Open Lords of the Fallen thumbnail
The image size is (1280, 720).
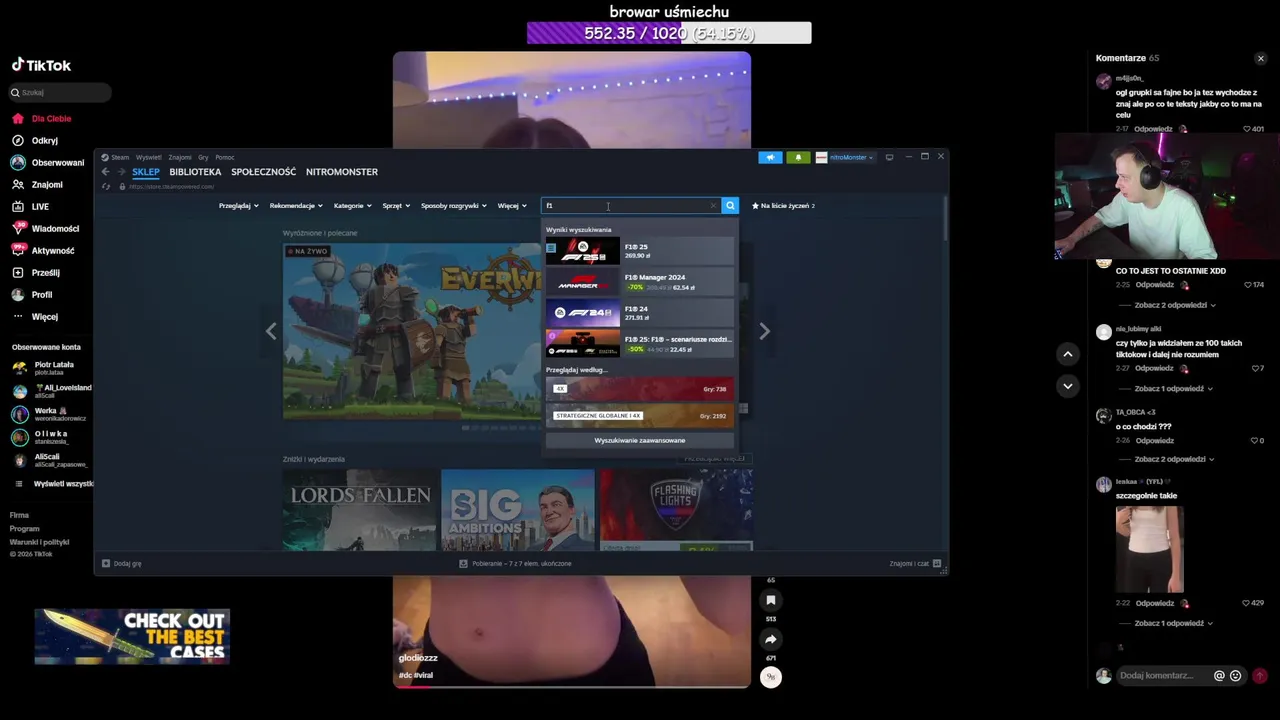coord(359,510)
